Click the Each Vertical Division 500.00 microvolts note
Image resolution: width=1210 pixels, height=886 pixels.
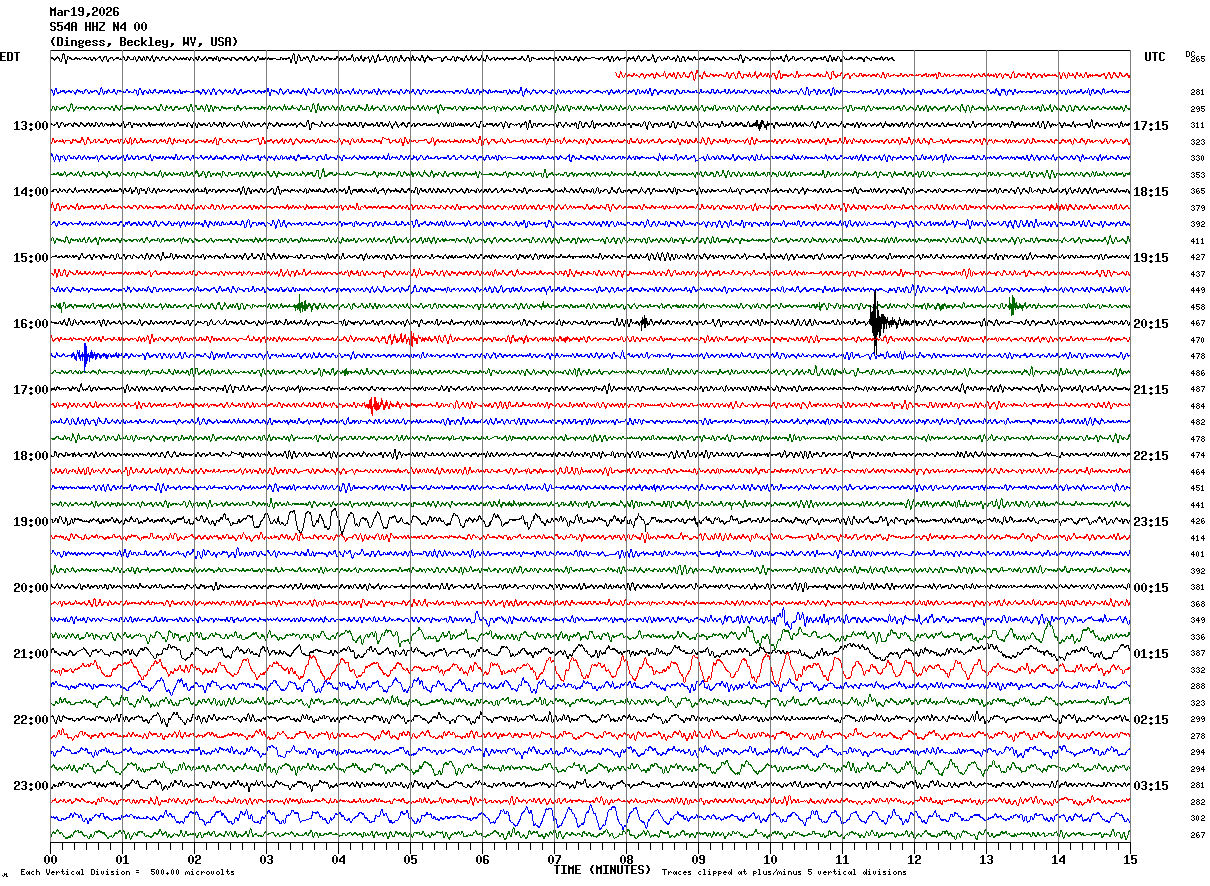[127, 872]
